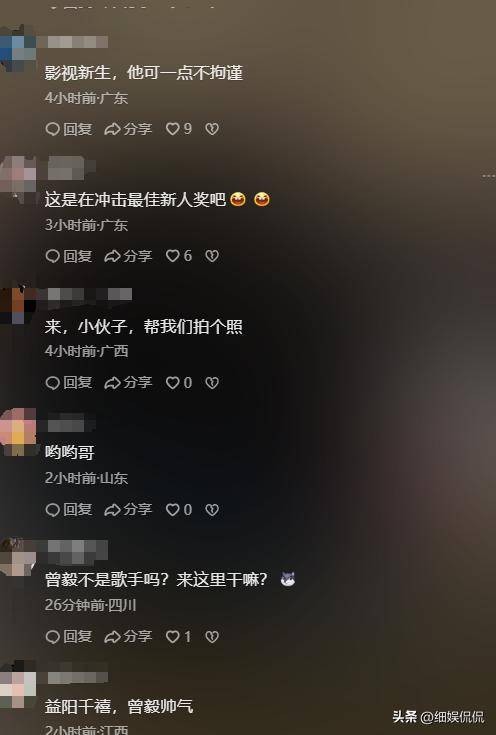
Task: Like the comment '这是在冲击最佳新人奖吧'
Action: click(179, 255)
